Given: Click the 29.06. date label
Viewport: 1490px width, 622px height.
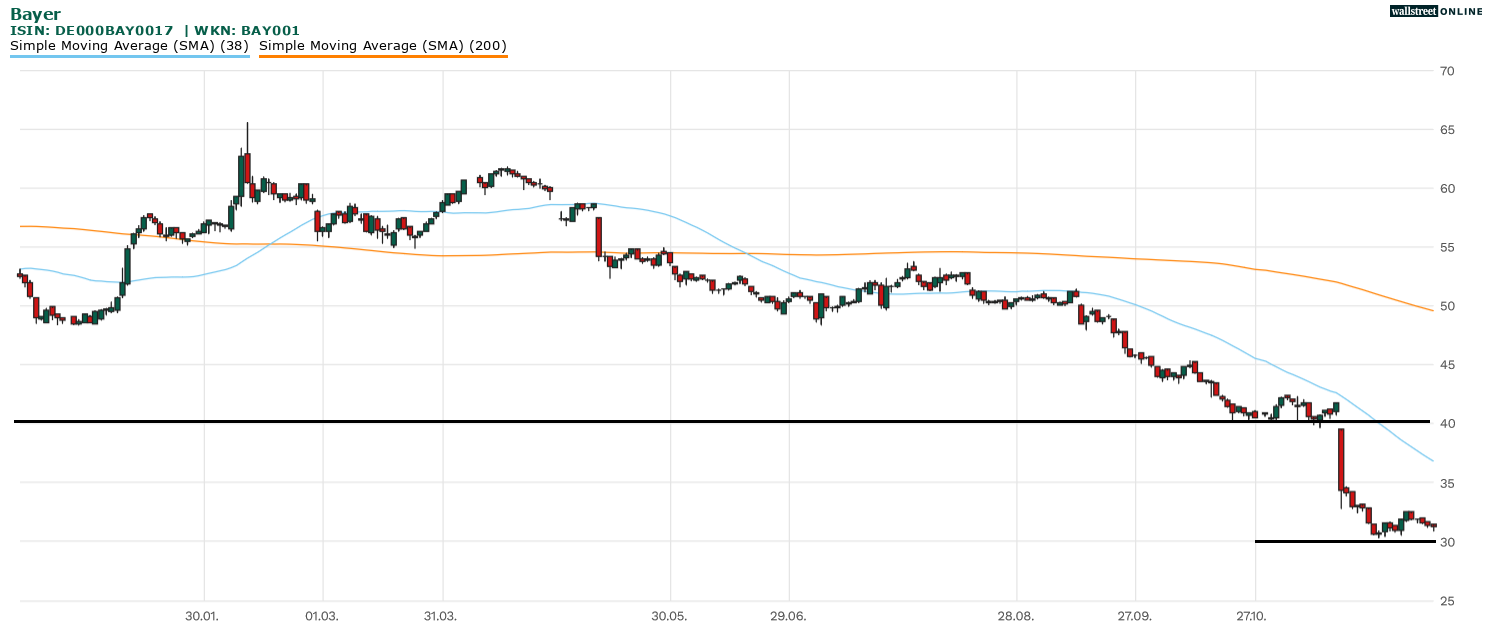Looking at the screenshot, I should click(x=788, y=617).
